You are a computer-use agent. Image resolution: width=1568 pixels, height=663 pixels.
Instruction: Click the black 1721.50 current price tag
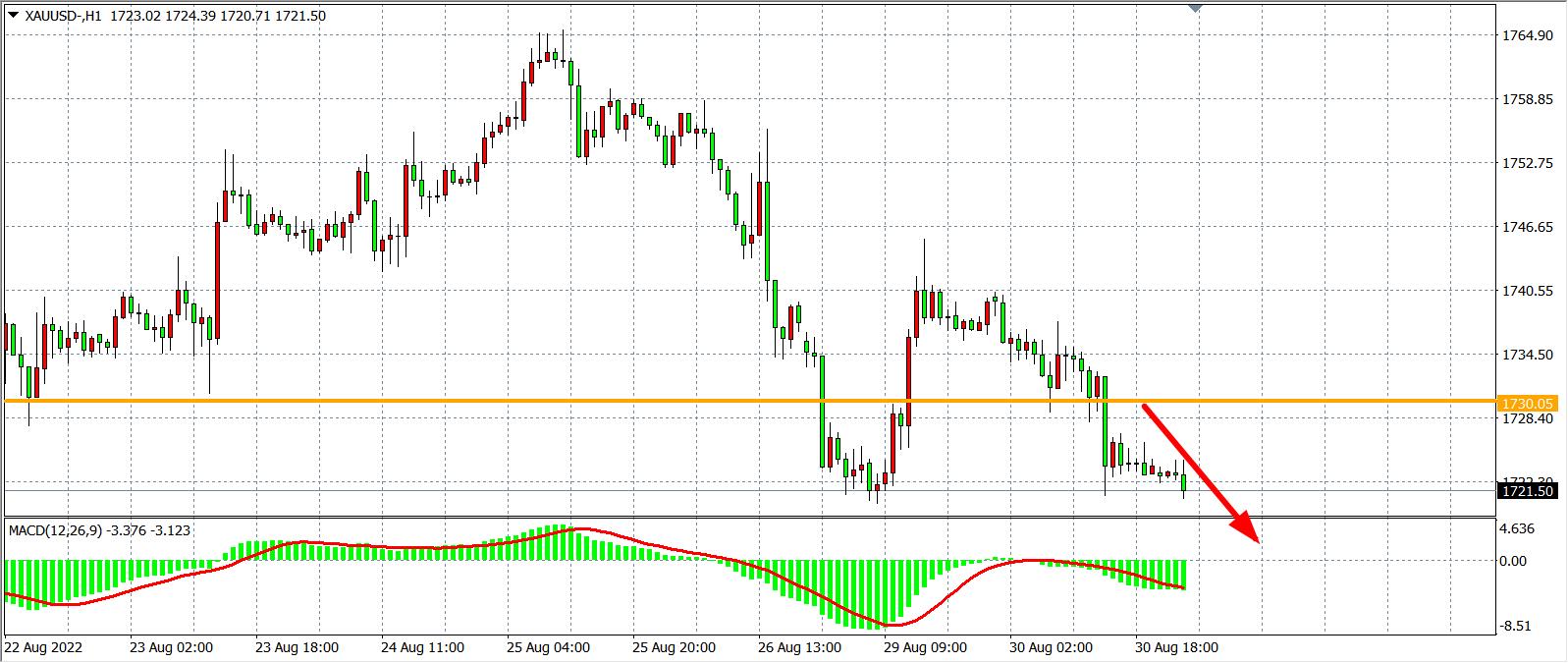(x=1527, y=490)
